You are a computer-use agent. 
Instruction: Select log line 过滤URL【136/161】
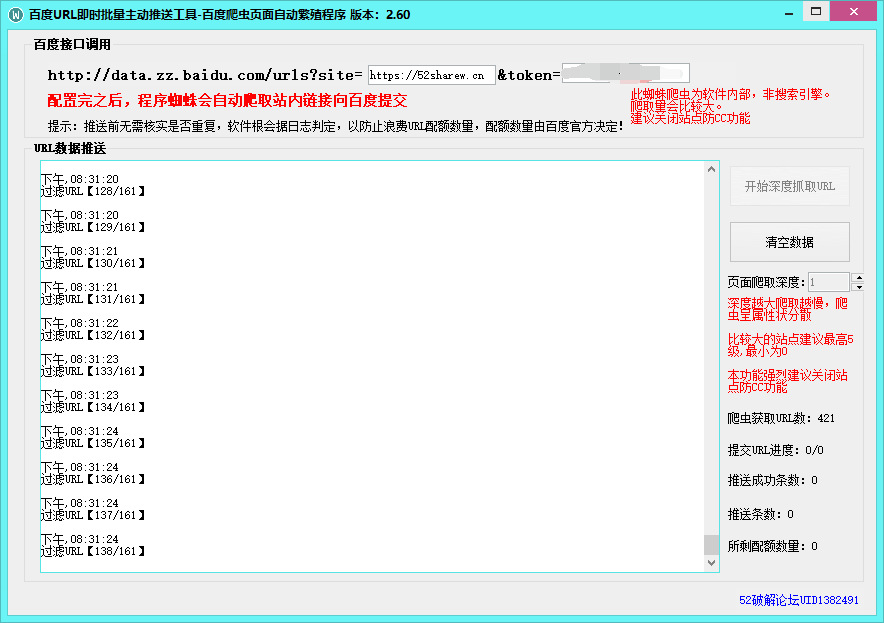[x=93, y=479]
